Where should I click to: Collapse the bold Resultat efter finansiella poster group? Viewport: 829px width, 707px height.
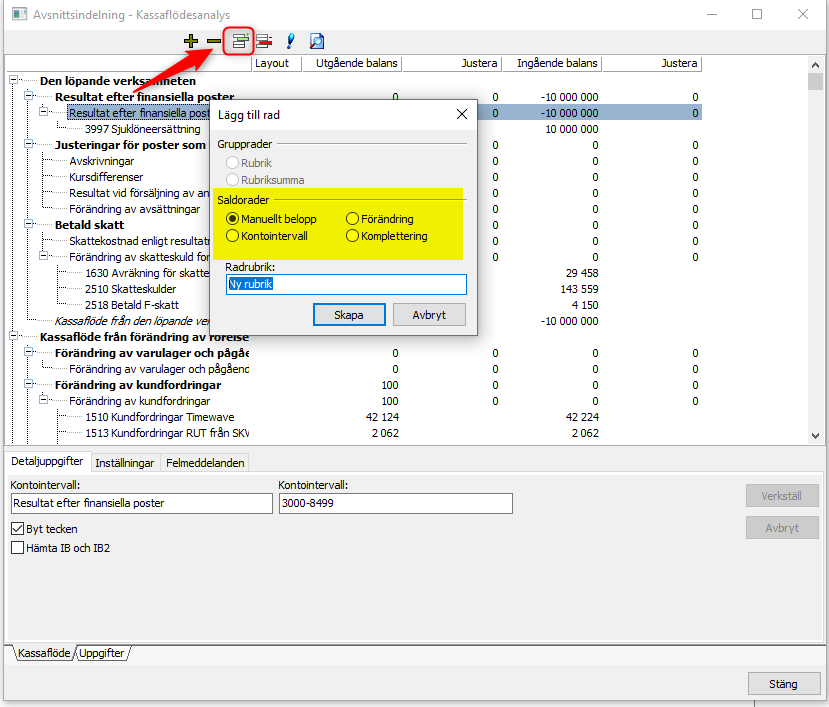point(29,96)
